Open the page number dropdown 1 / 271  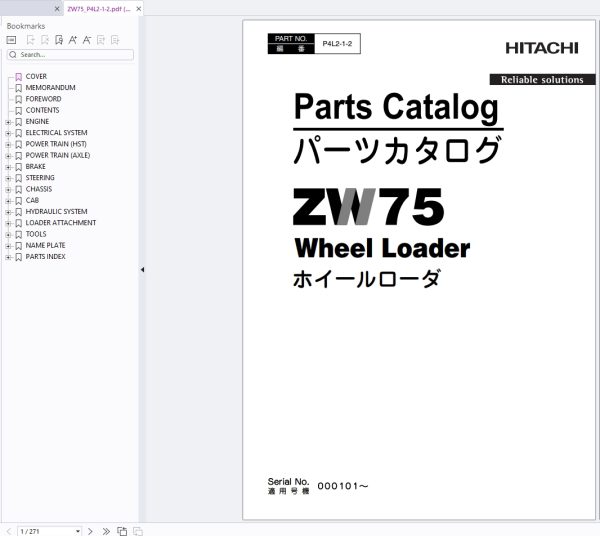click(x=78, y=531)
